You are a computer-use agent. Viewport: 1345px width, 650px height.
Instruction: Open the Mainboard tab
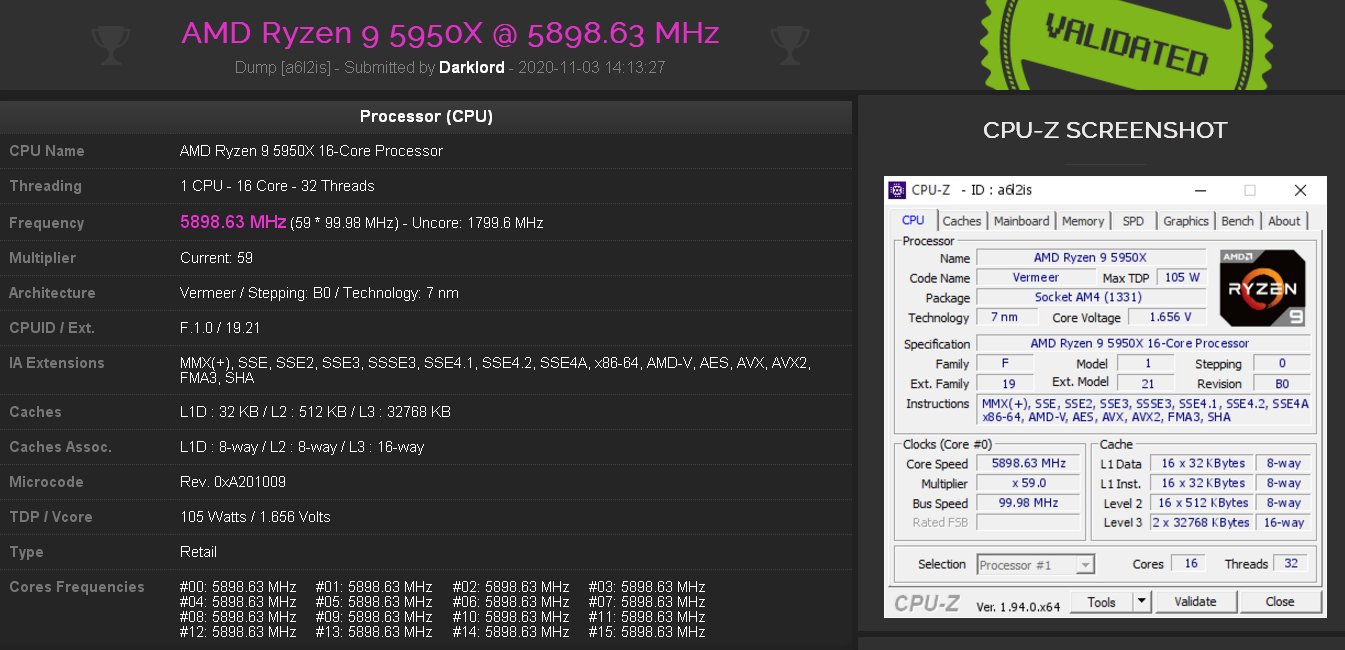point(1021,221)
